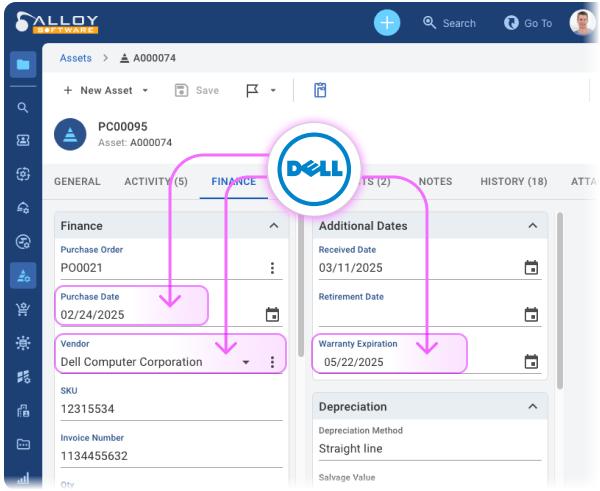Open the Purchase Order three-dot menu
This screenshot has height=491, width=600.
[x=272, y=268]
